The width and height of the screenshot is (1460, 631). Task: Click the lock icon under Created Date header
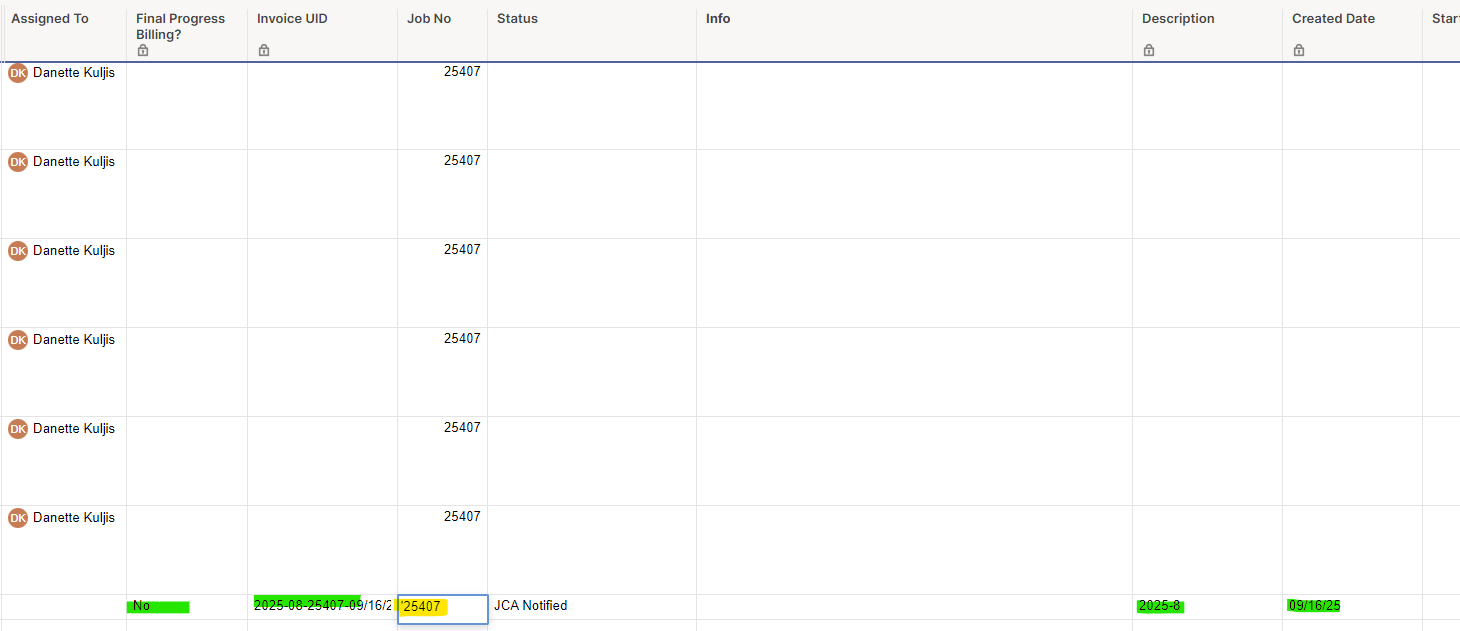pyautogui.click(x=1299, y=50)
